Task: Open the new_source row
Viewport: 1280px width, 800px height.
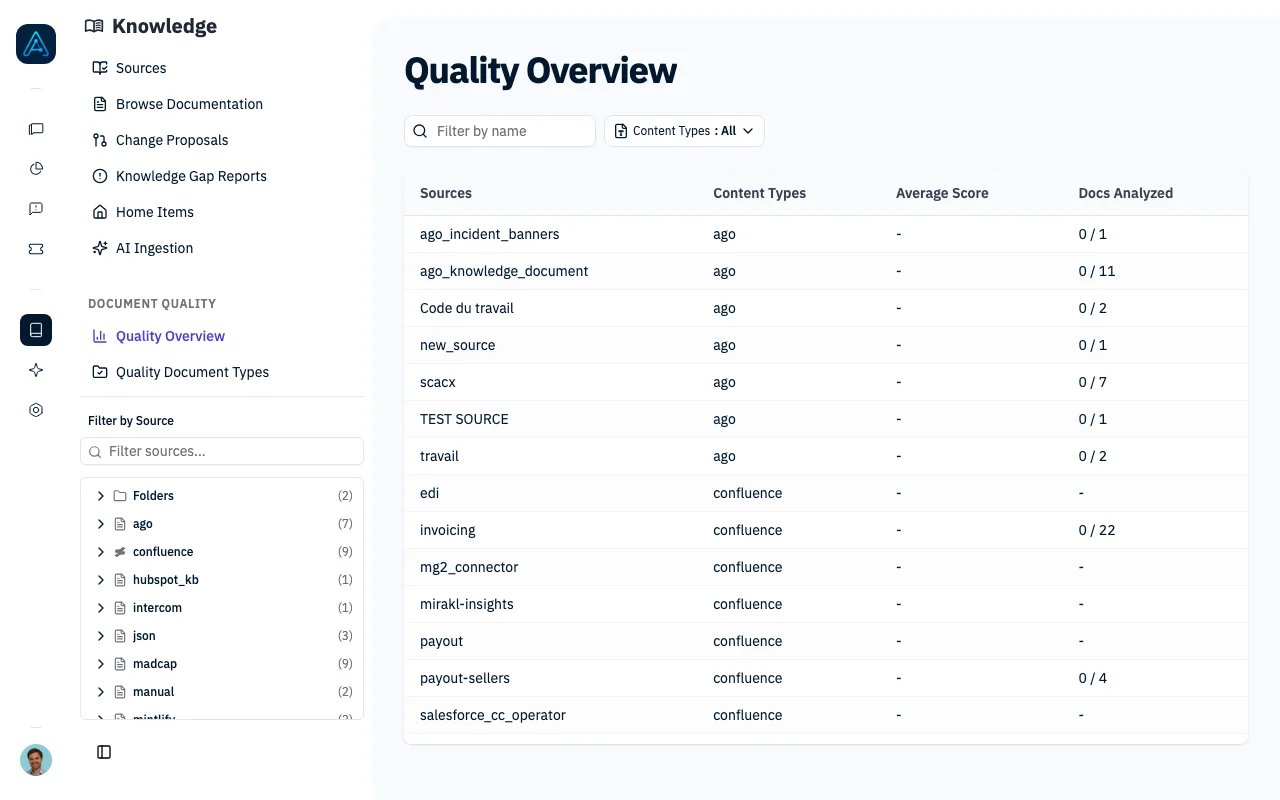Action: tap(826, 345)
